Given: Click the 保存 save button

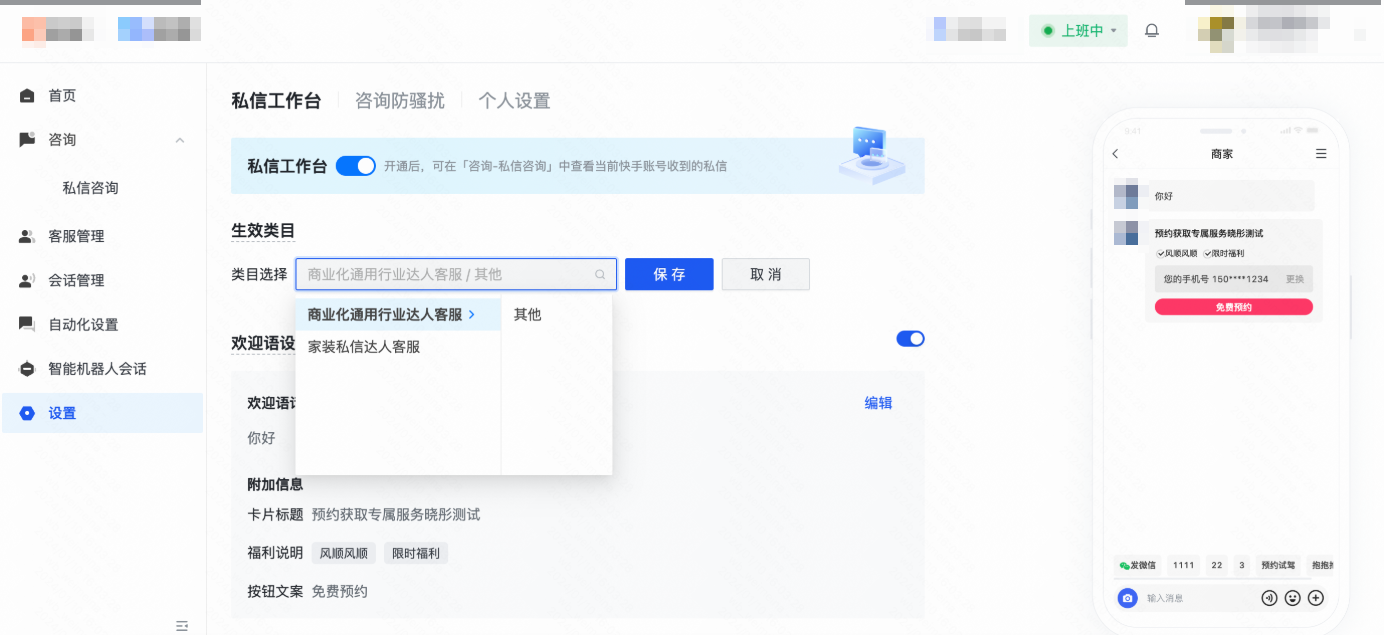Looking at the screenshot, I should coord(669,274).
